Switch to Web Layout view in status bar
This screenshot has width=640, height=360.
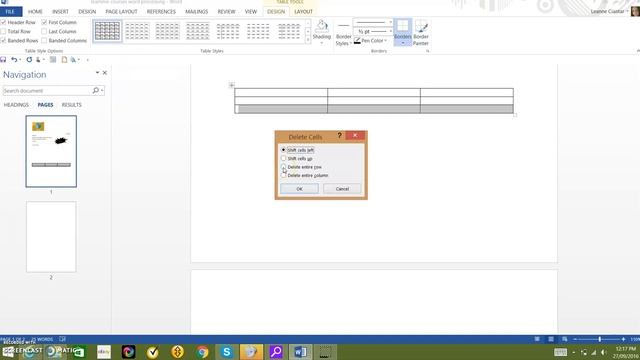tap(564, 339)
